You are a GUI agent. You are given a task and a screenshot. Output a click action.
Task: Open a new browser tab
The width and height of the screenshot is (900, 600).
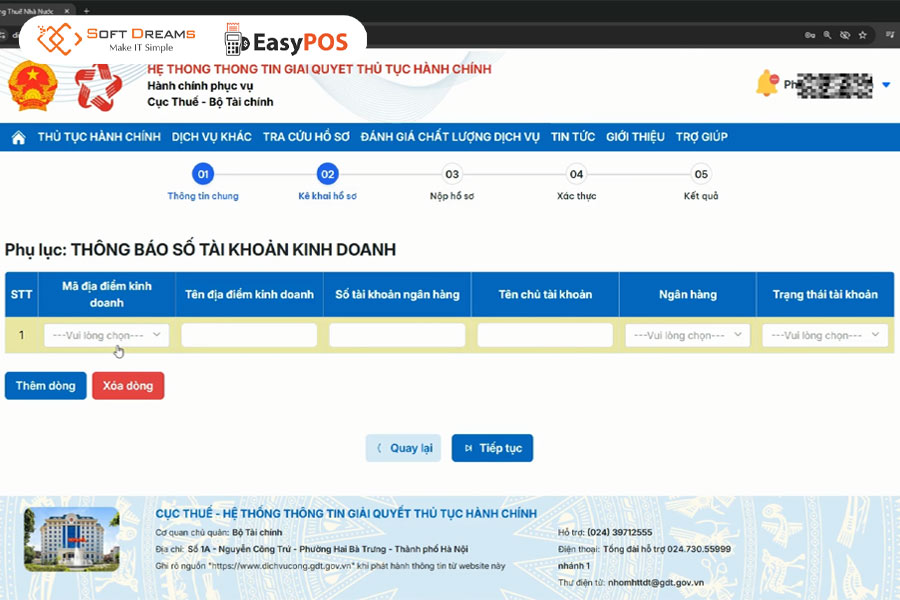pyautogui.click(x=86, y=10)
